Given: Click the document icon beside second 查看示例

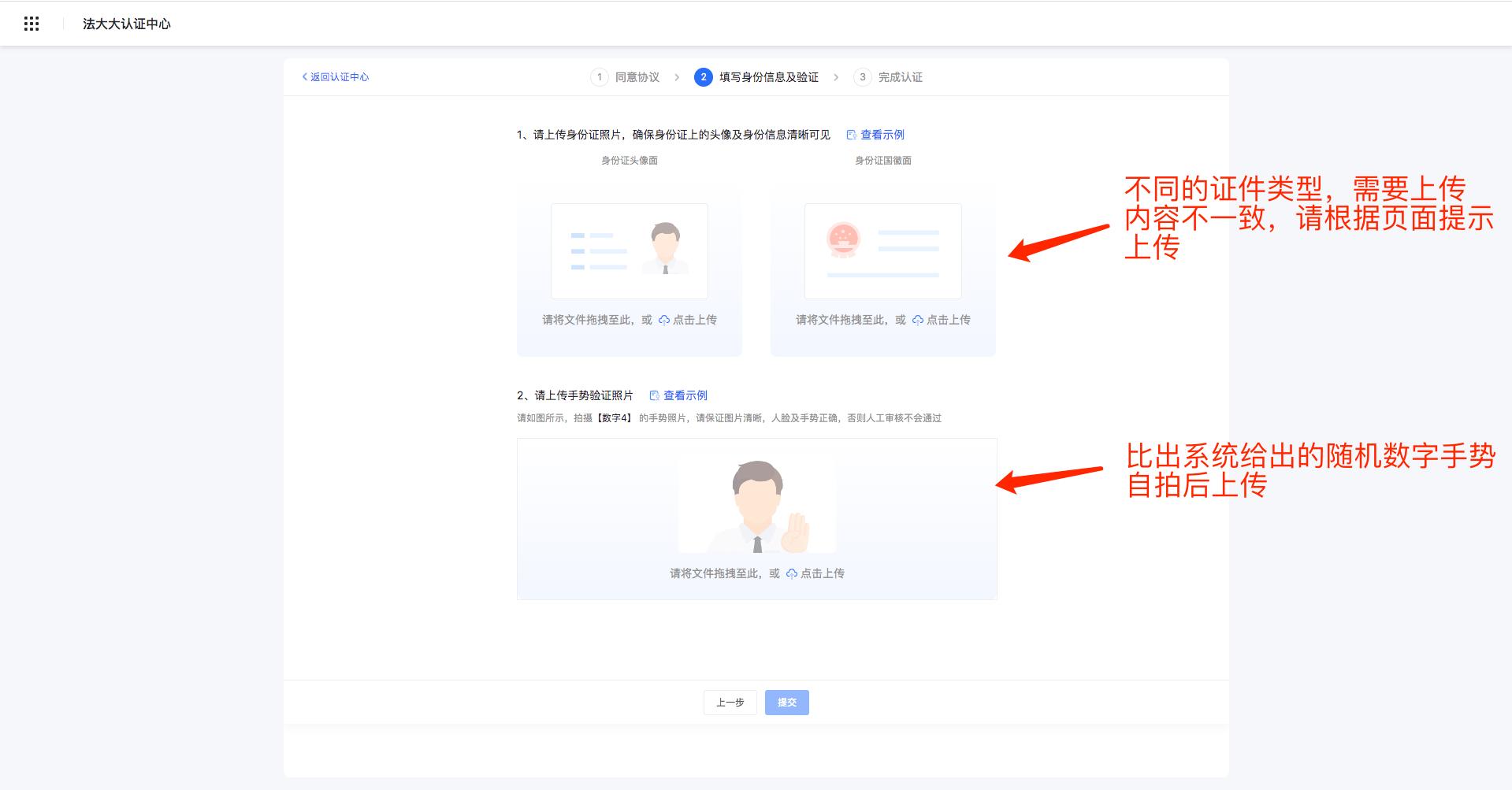Looking at the screenshot, I should pos(652,395).
